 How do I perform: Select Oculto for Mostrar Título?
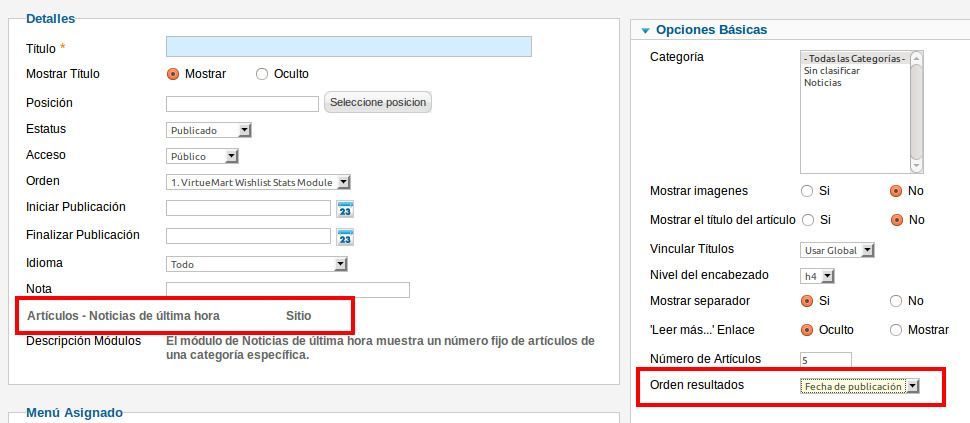click(262, 74)
